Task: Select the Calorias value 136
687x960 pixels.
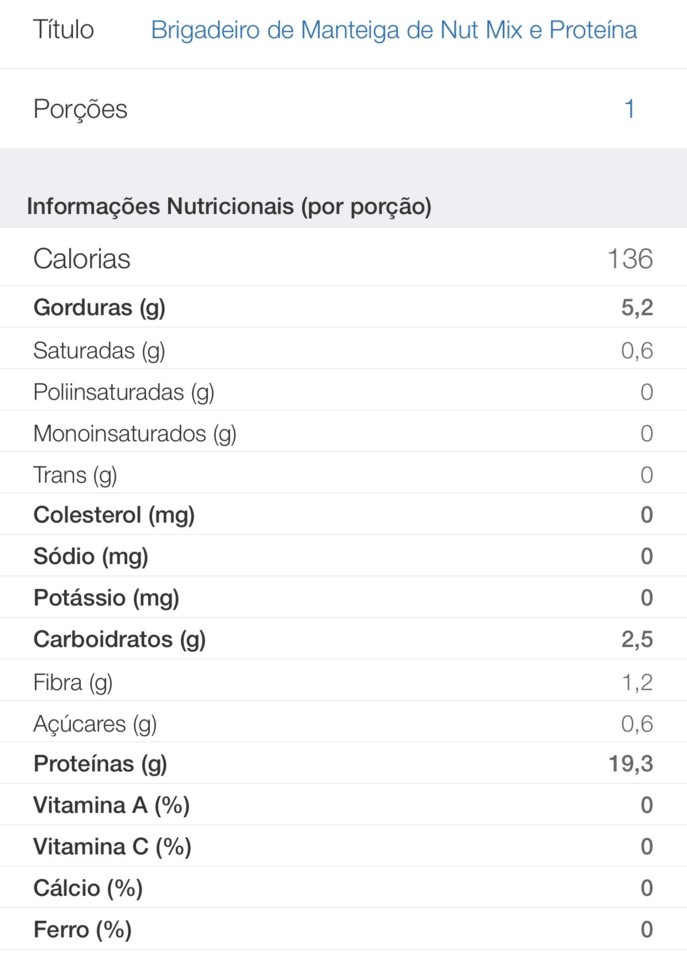Action: tap(630, 259)
